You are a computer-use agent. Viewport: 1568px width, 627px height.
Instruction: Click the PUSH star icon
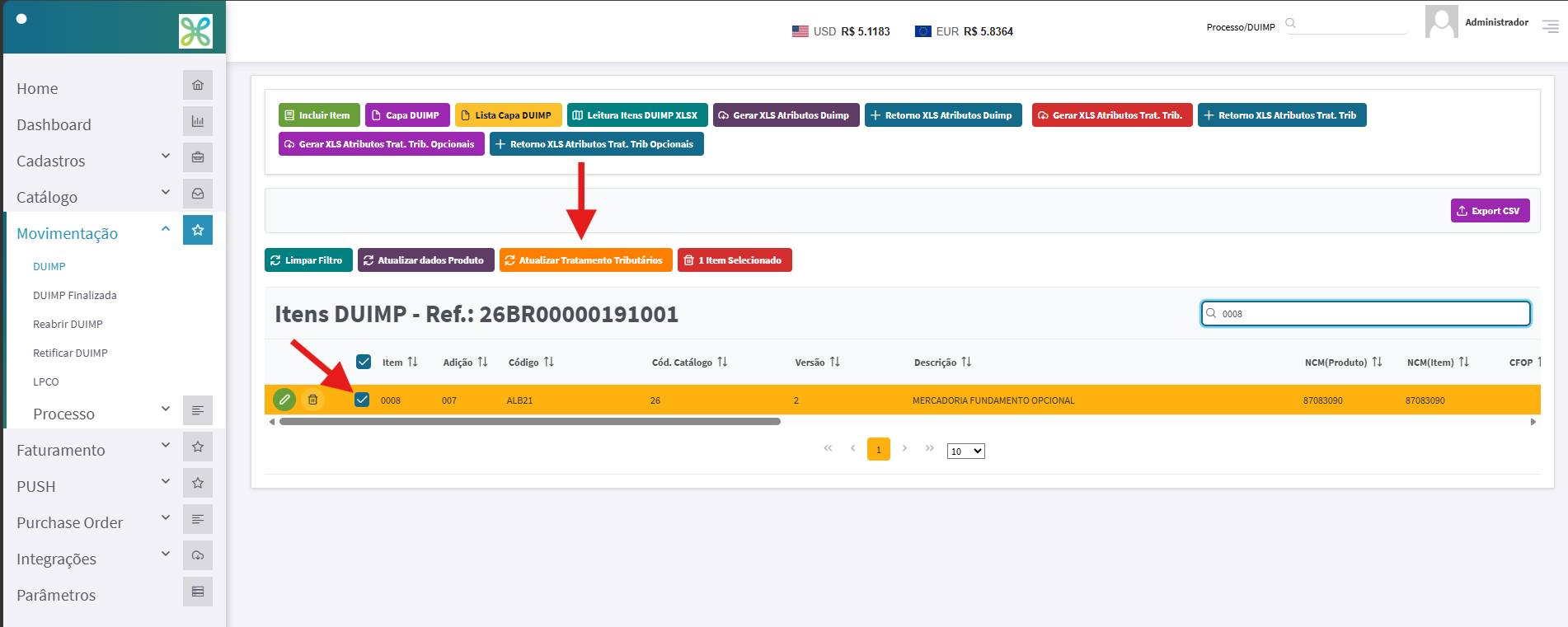[198, 483]
